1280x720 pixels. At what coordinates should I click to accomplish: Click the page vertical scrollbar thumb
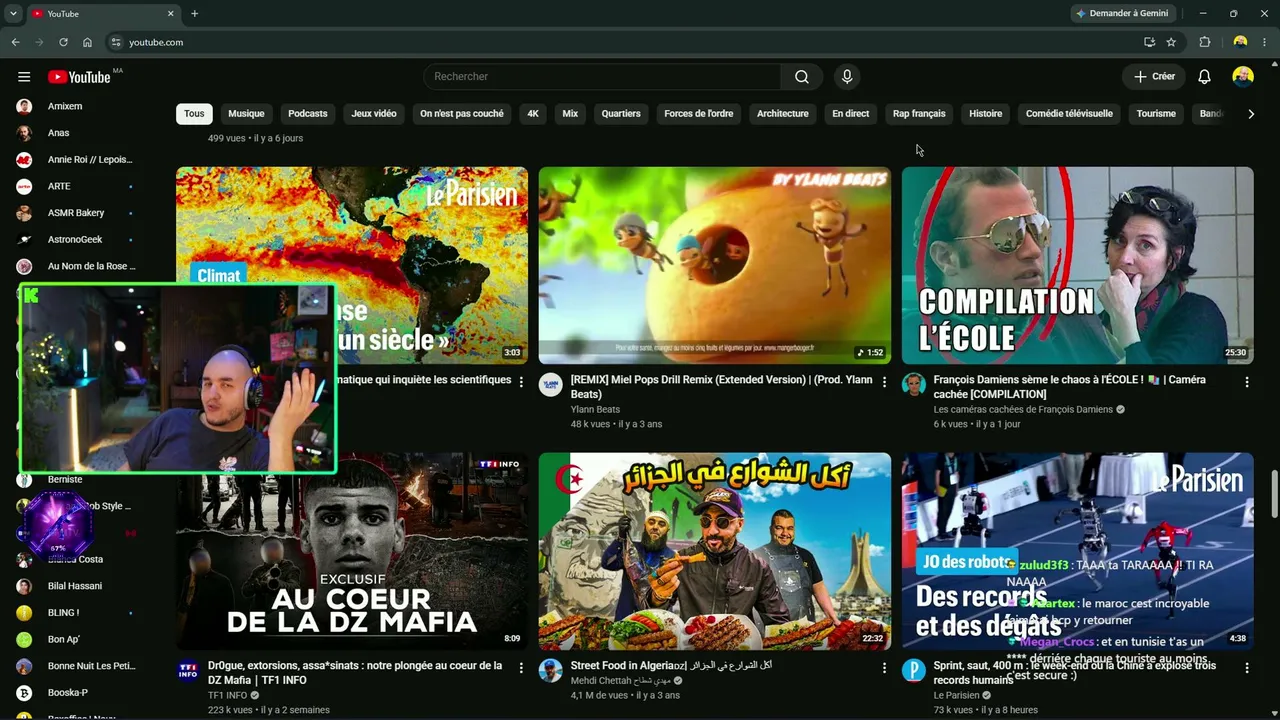click(x=1273, y=494)
